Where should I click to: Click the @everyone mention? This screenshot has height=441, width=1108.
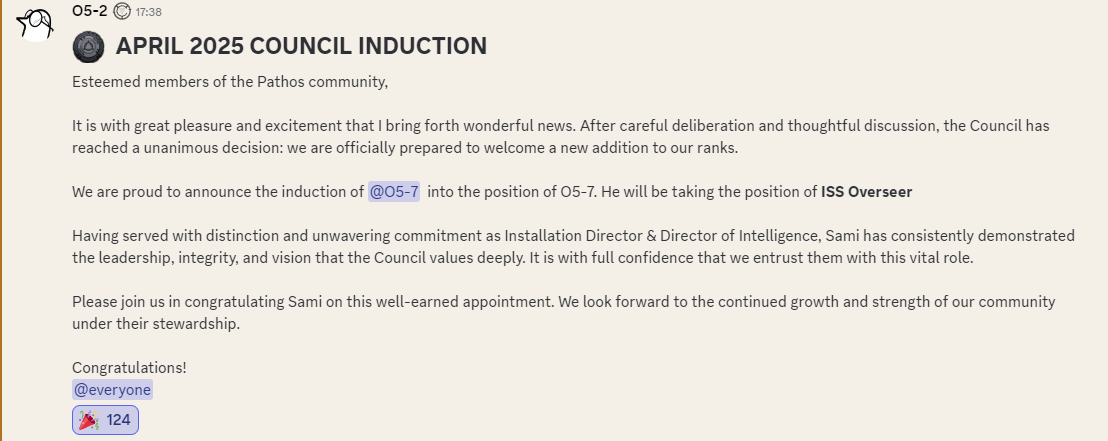pos(112,390)
